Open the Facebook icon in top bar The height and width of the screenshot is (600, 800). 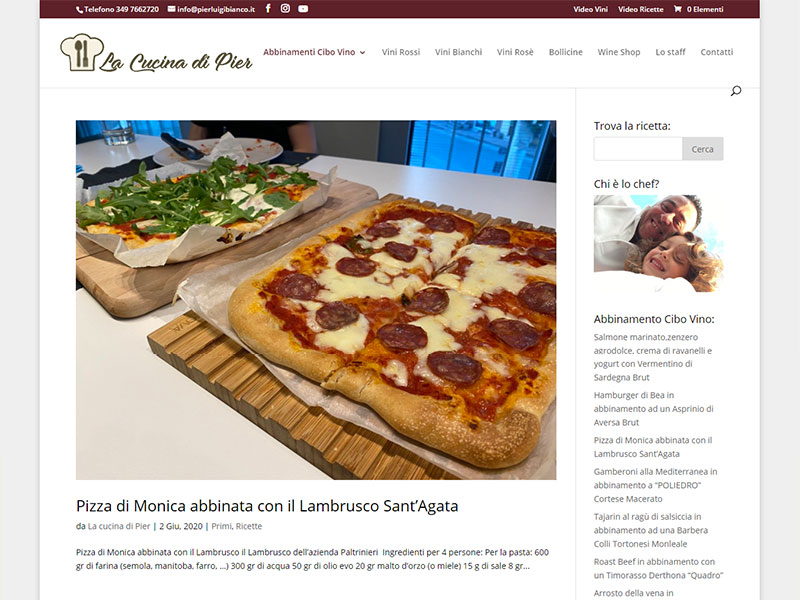(x=268, y=9)
